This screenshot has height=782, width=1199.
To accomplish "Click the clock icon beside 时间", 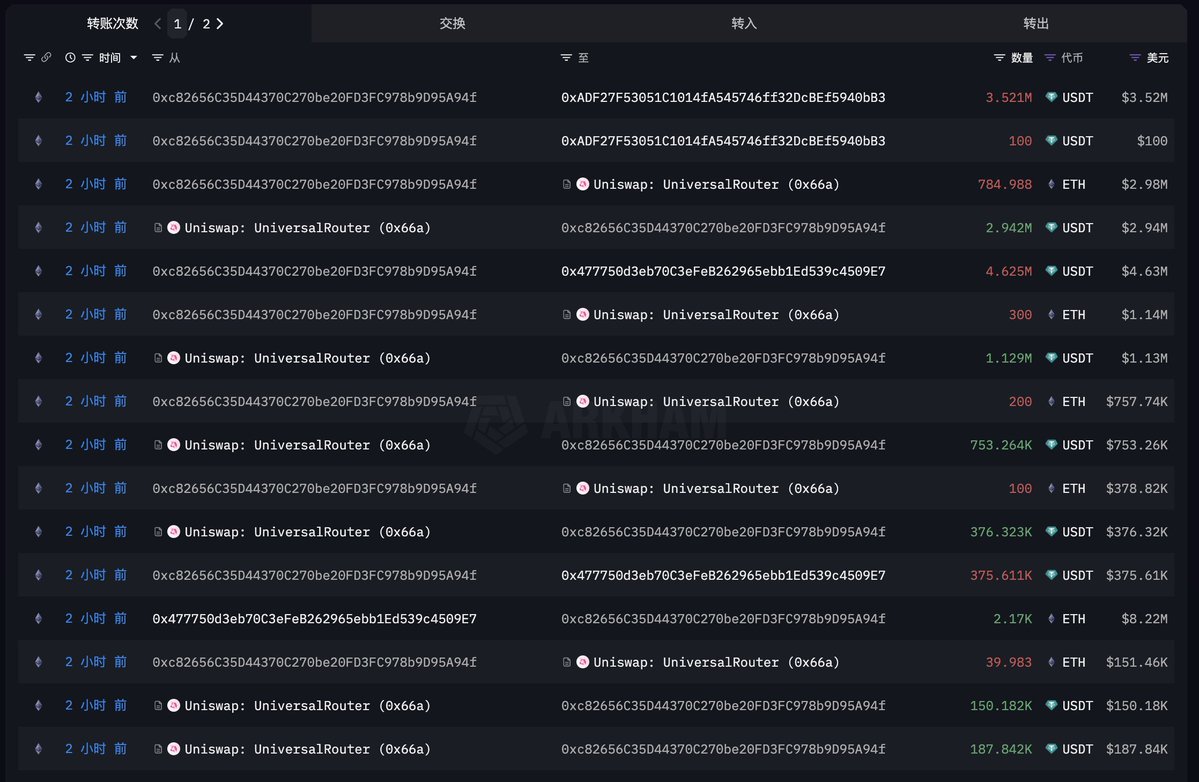I will tap(70, 57).
